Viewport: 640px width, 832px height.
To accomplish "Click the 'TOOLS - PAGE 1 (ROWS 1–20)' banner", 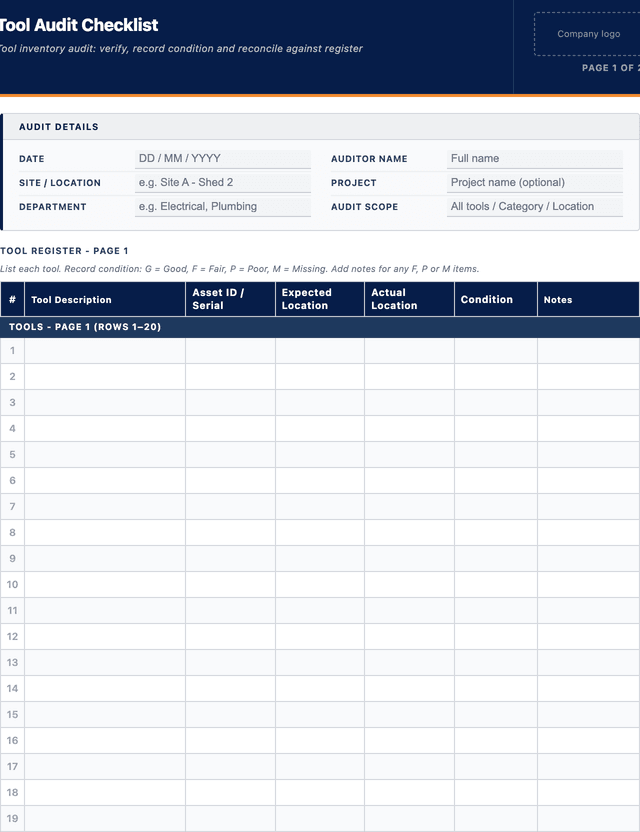I will [x=320, y=327].
